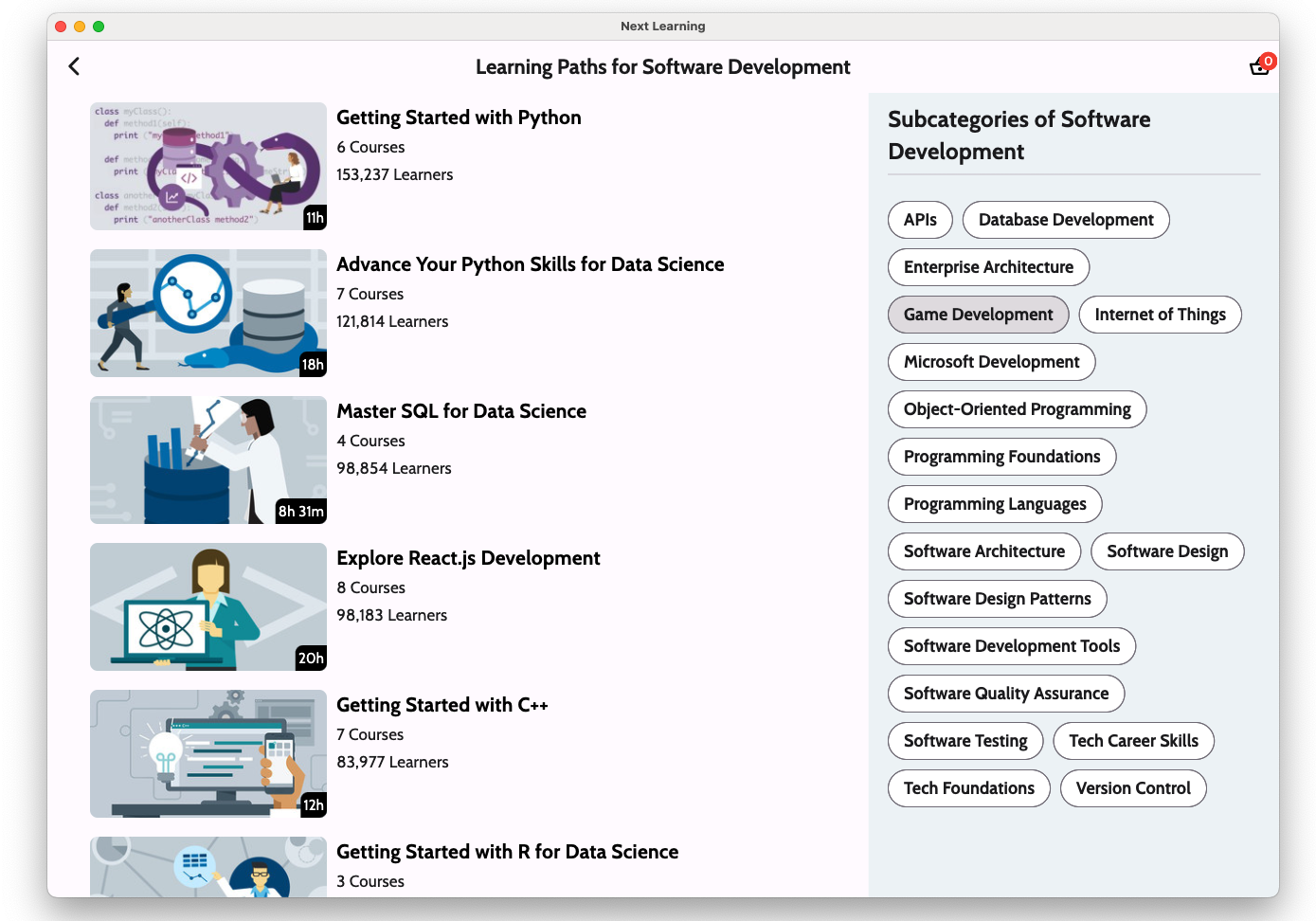The height and width of the screenshot is (921, 1316).
Task: Open Advance Your Python Skills title
Action: [530, 264]
